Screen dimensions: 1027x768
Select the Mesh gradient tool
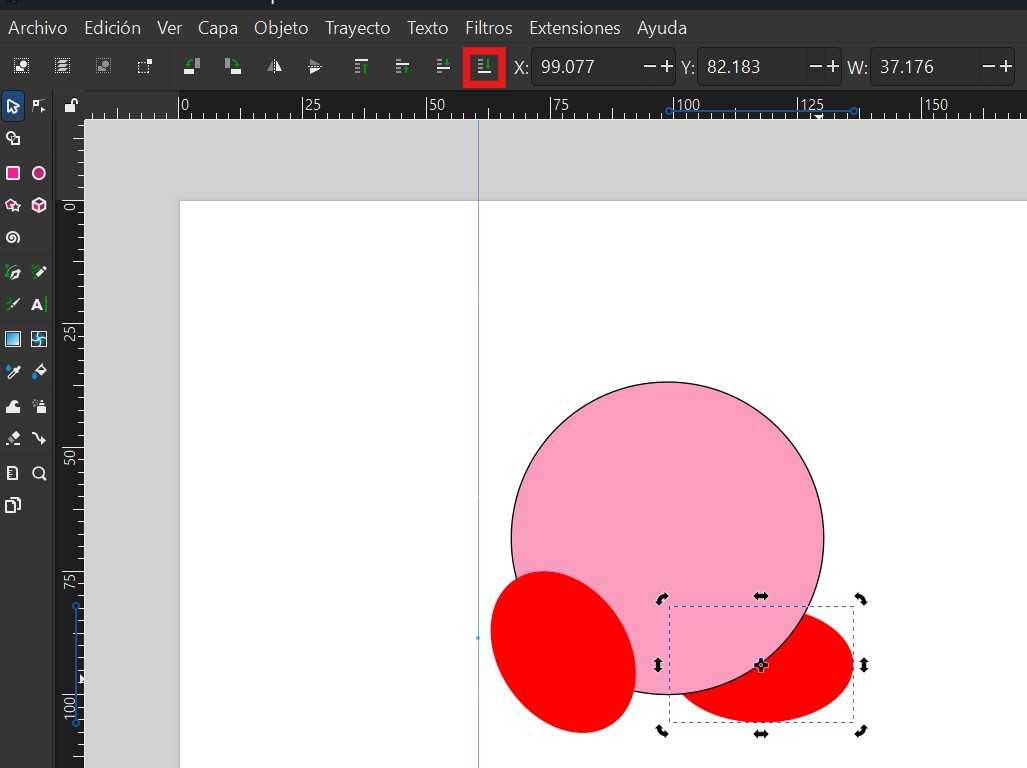(x=39, y=339)
